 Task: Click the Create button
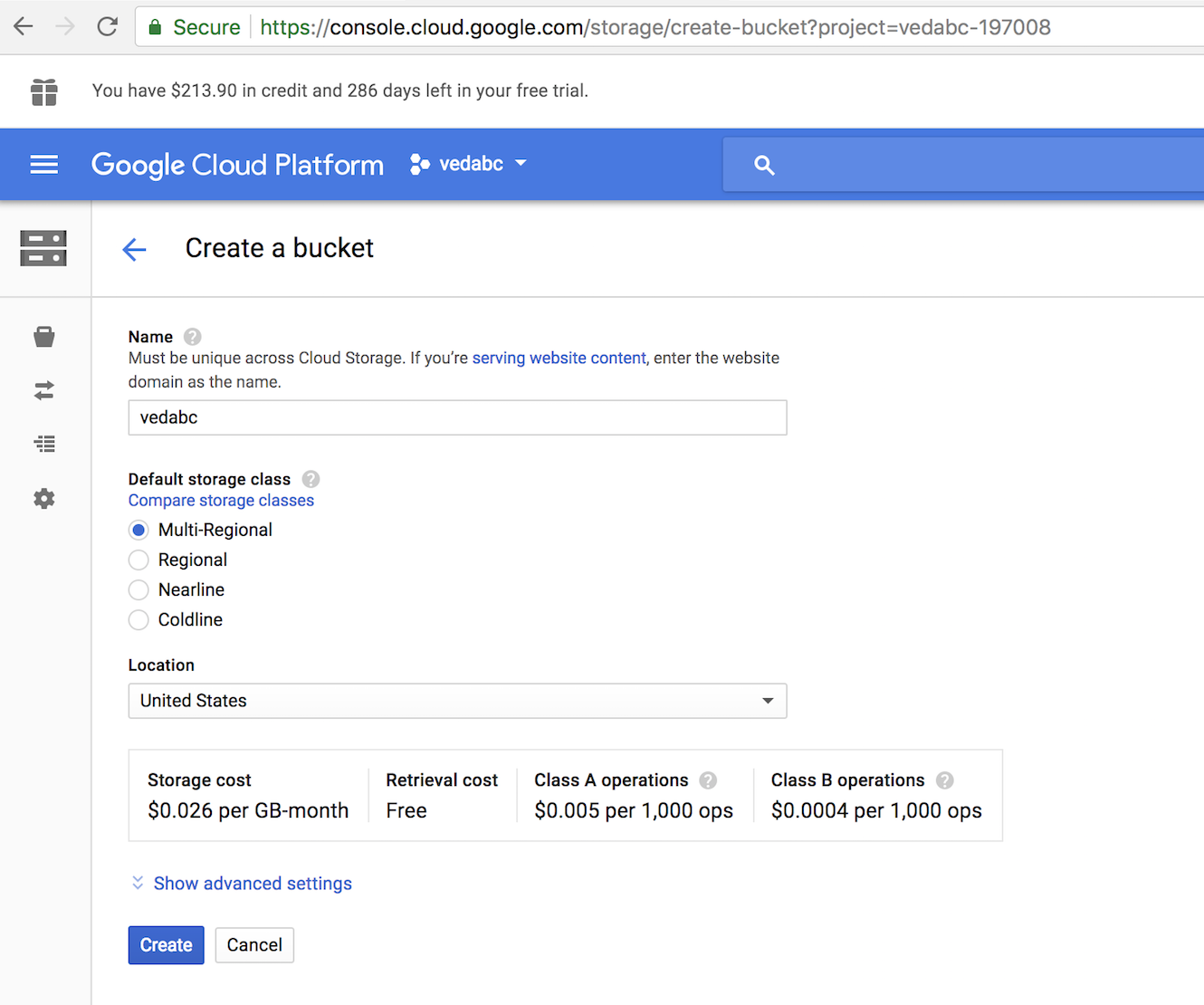(167, 945)
